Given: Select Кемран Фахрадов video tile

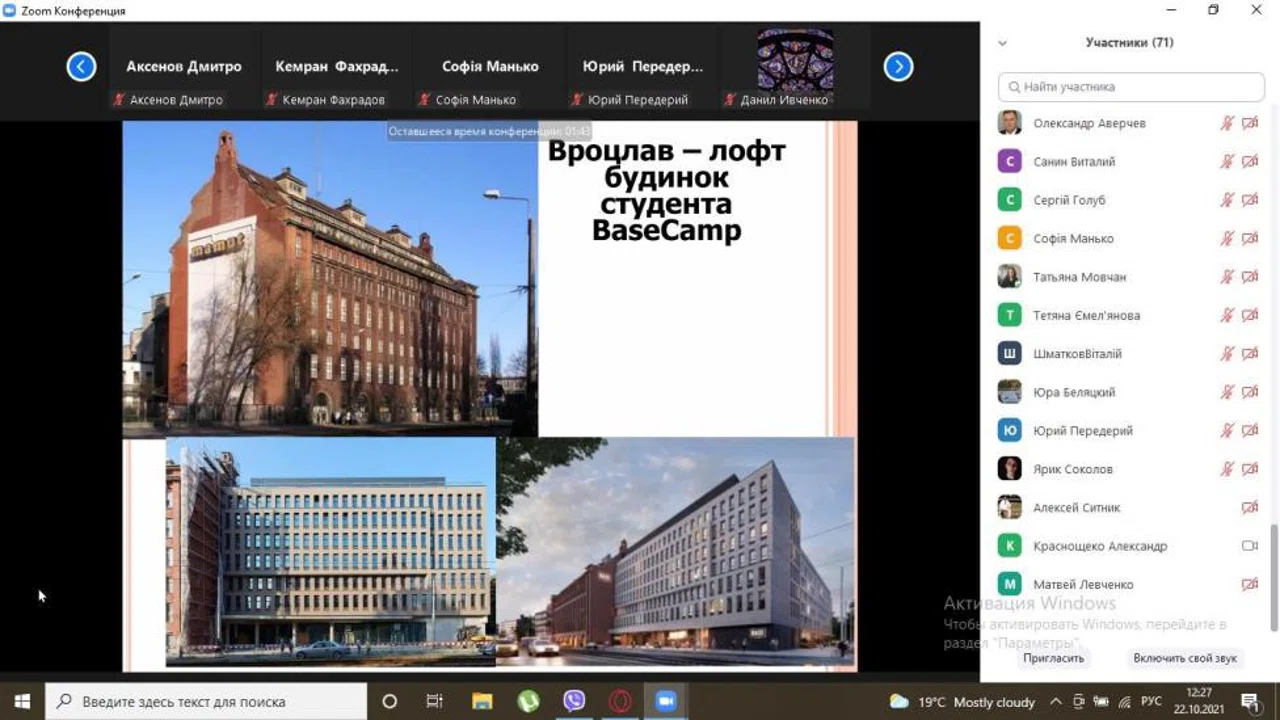Looking at the screenshot, I should click(x=337, y=67).
